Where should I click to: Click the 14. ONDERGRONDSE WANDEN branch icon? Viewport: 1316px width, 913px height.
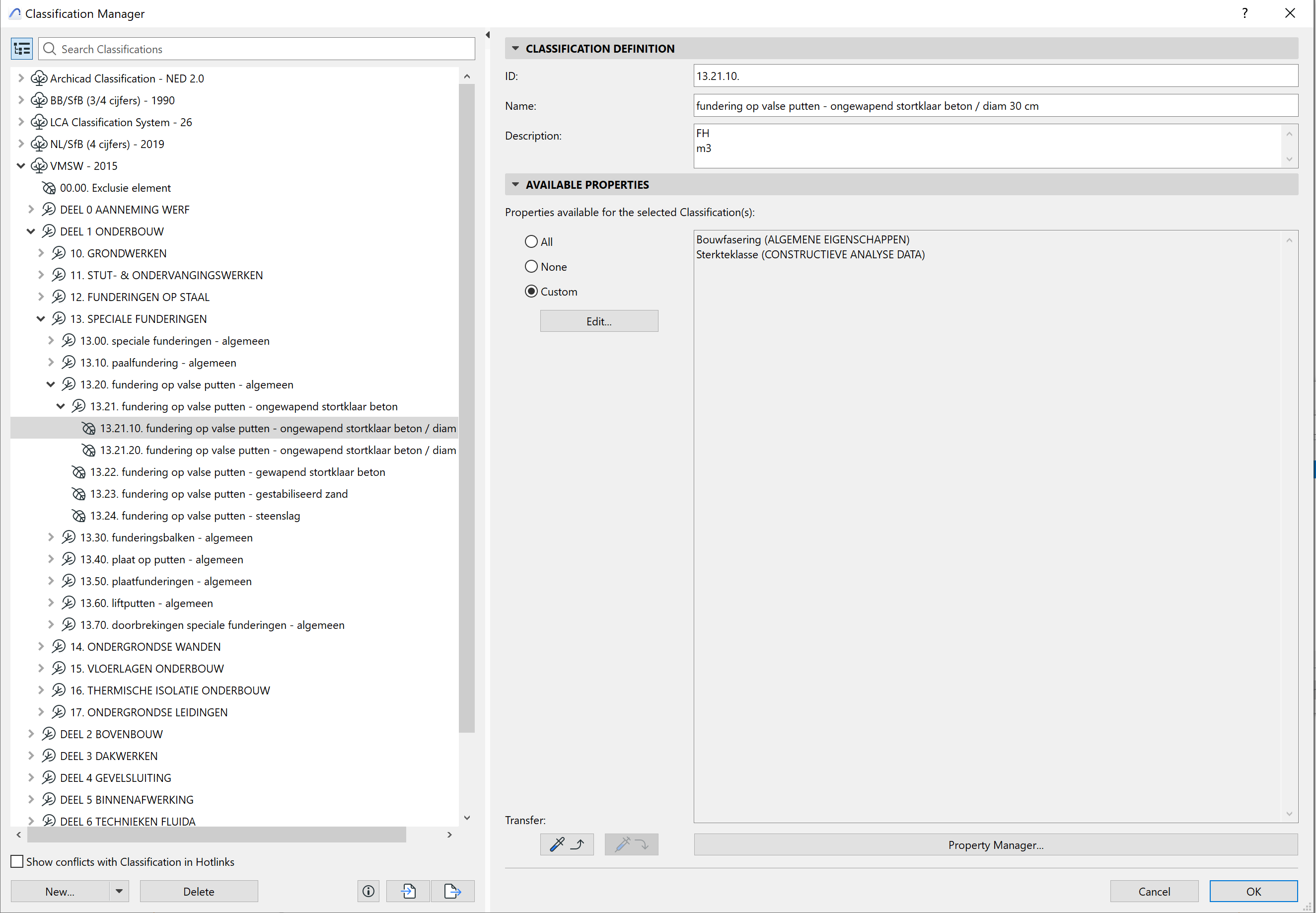[x=58, y=646]
